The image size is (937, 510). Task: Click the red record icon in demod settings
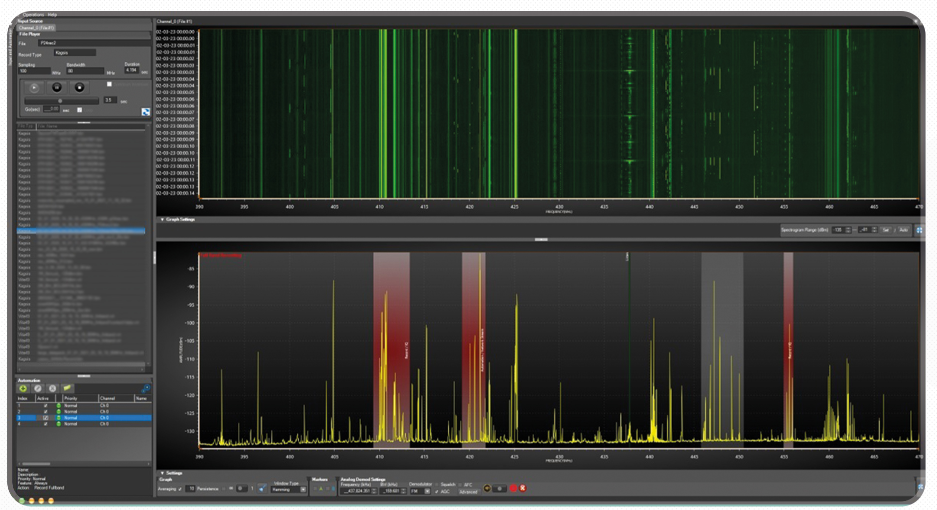(x=513, y=489)
